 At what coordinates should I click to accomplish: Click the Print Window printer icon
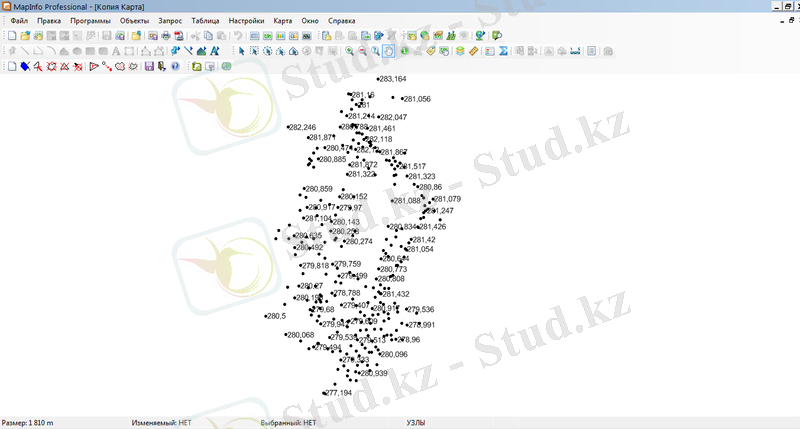coord(166,36)
